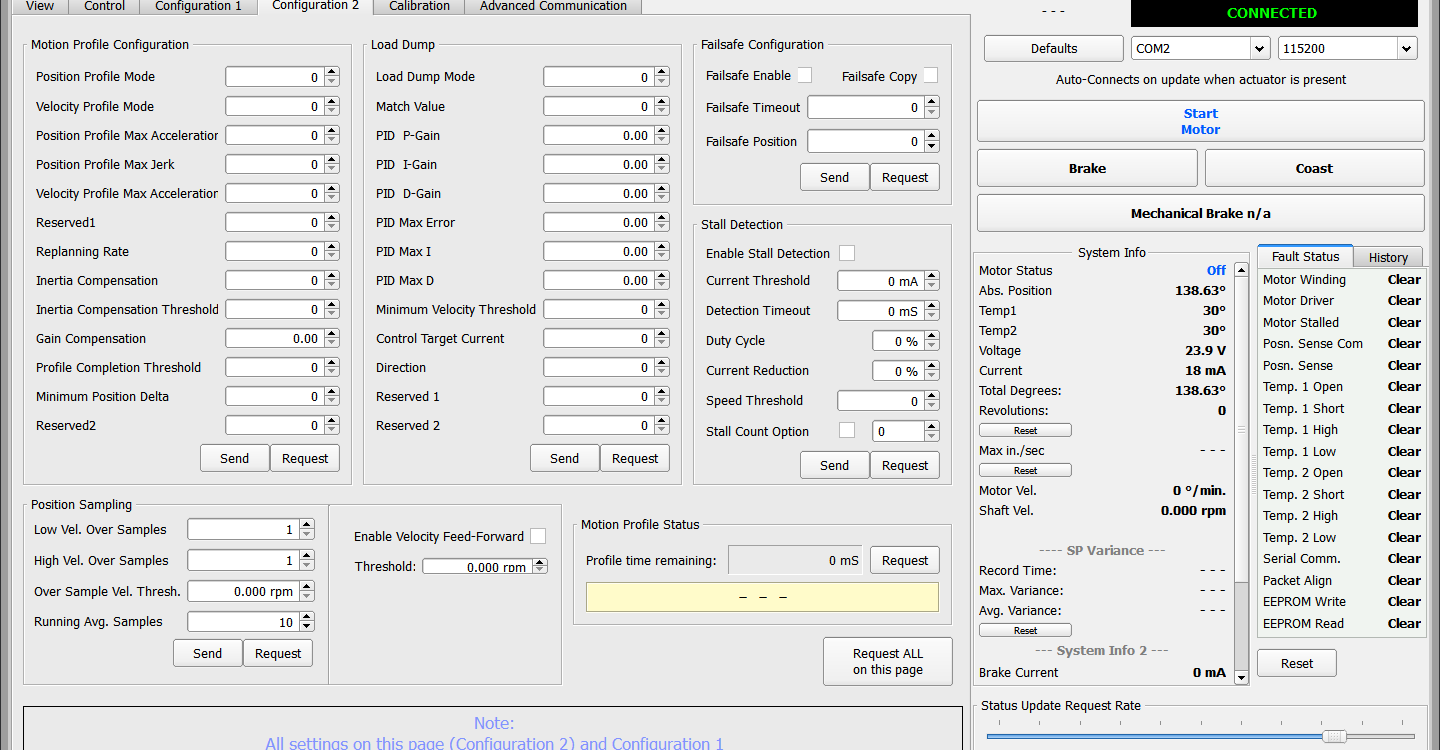Click the Running Avg. Samples stepper

[x=306, y=622]
